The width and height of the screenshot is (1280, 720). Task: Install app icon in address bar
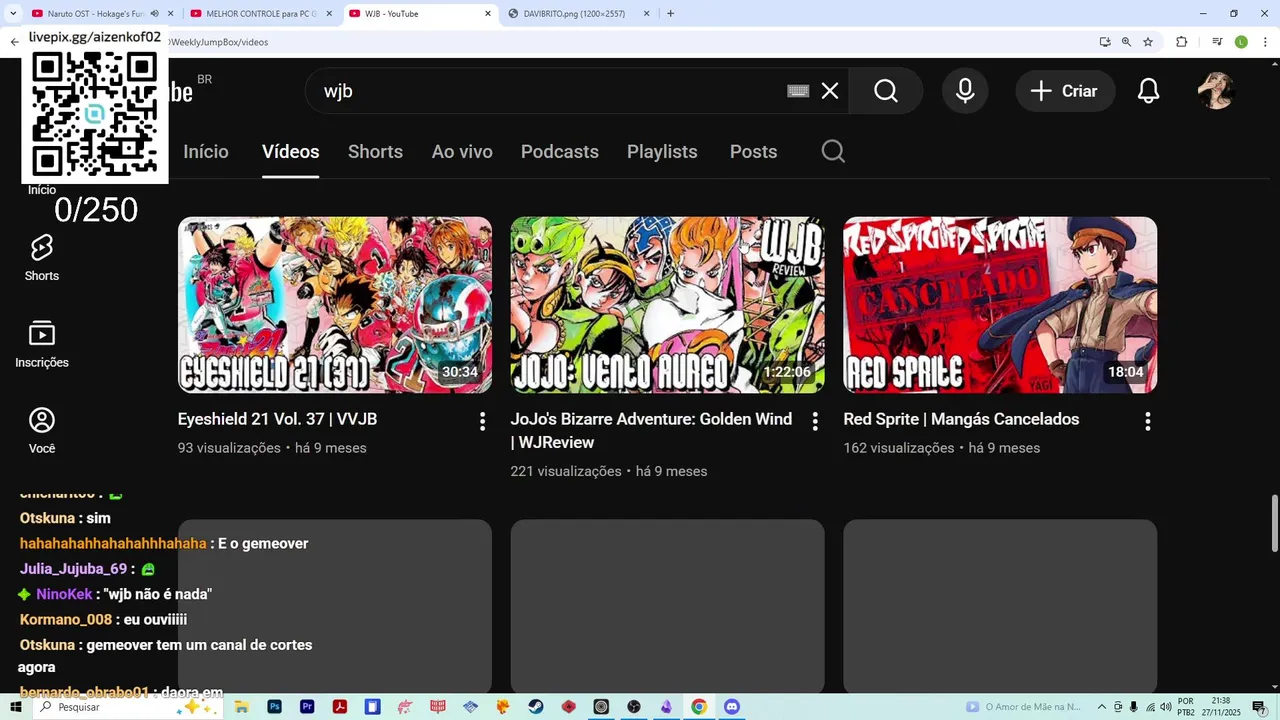point(1105,42)
